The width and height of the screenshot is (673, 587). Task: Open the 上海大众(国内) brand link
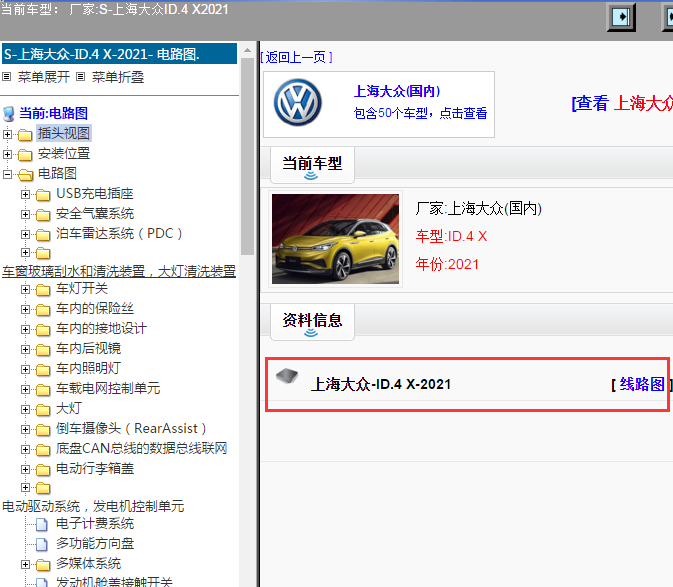coord(397,91)
